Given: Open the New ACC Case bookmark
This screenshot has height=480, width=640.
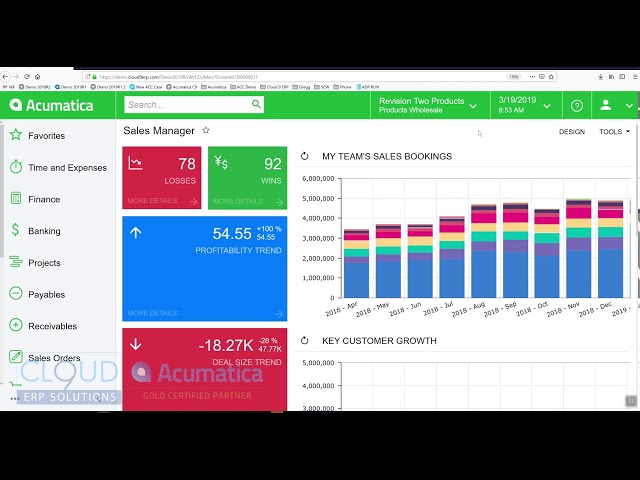Looking at the screenshot, I should [146, 87].
